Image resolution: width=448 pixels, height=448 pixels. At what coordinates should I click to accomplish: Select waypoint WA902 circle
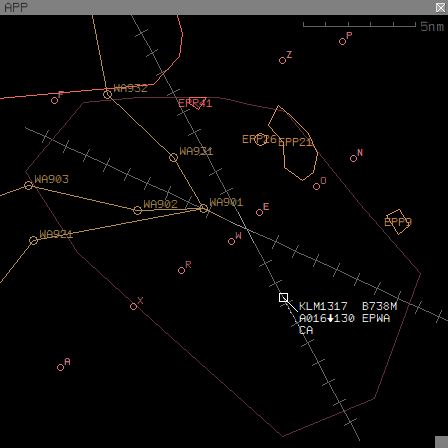pyautogui.click(x=137, y=210)
